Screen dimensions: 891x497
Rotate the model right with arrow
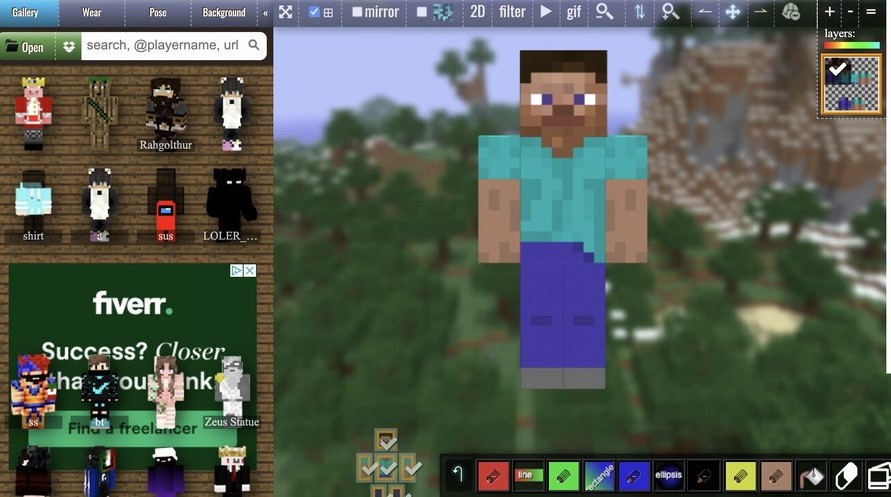[760, 12]
